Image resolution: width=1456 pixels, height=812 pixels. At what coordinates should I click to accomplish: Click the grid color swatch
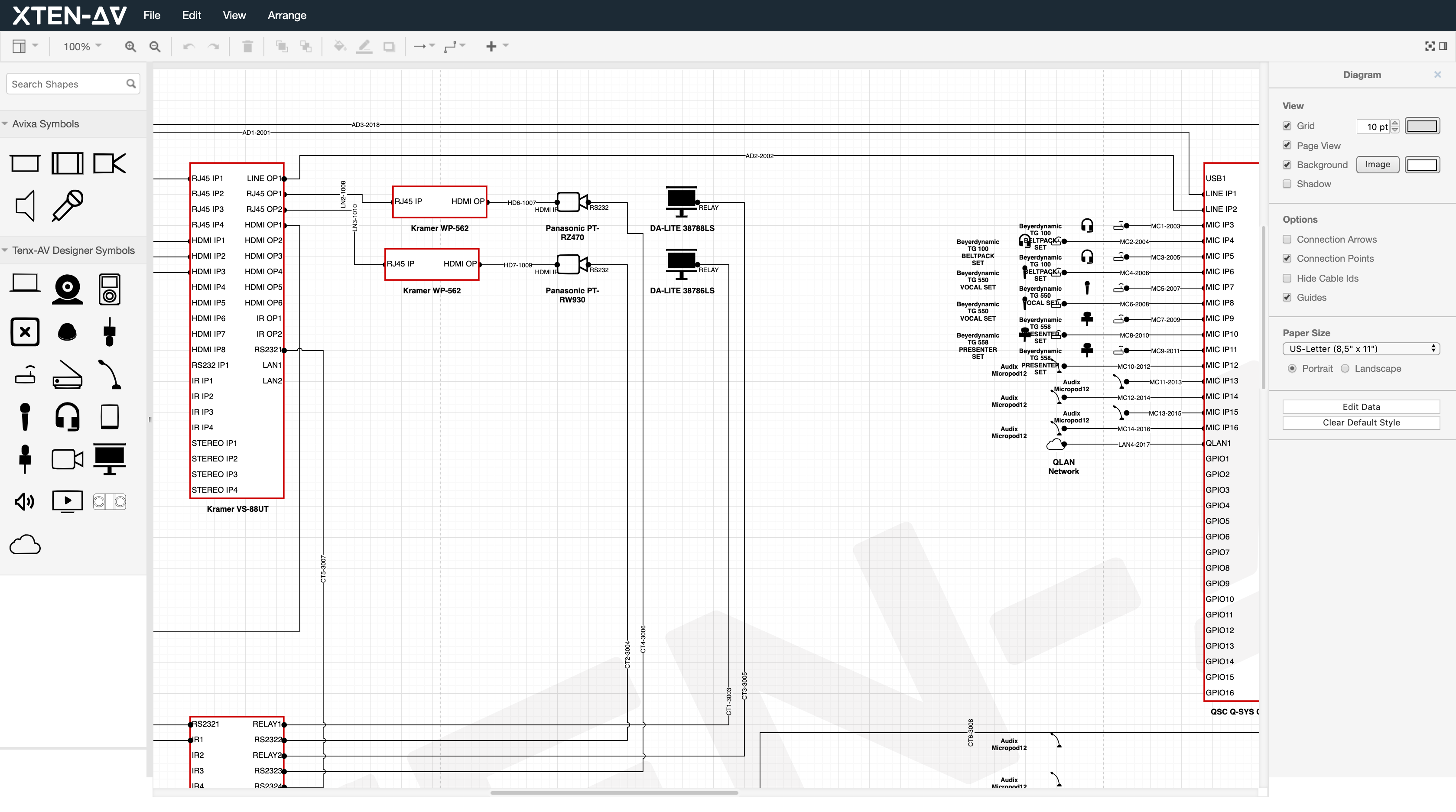[x=1422, y=126]
